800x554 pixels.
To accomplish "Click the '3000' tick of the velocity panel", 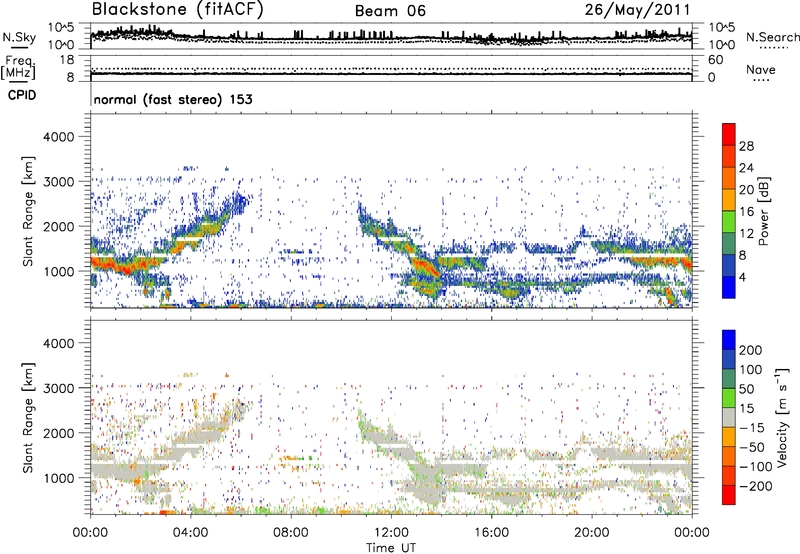I will (x=58, y=388).
